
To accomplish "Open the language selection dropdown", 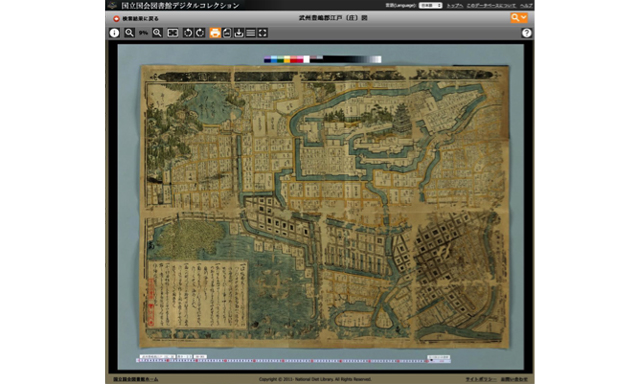I will [431, 5].
